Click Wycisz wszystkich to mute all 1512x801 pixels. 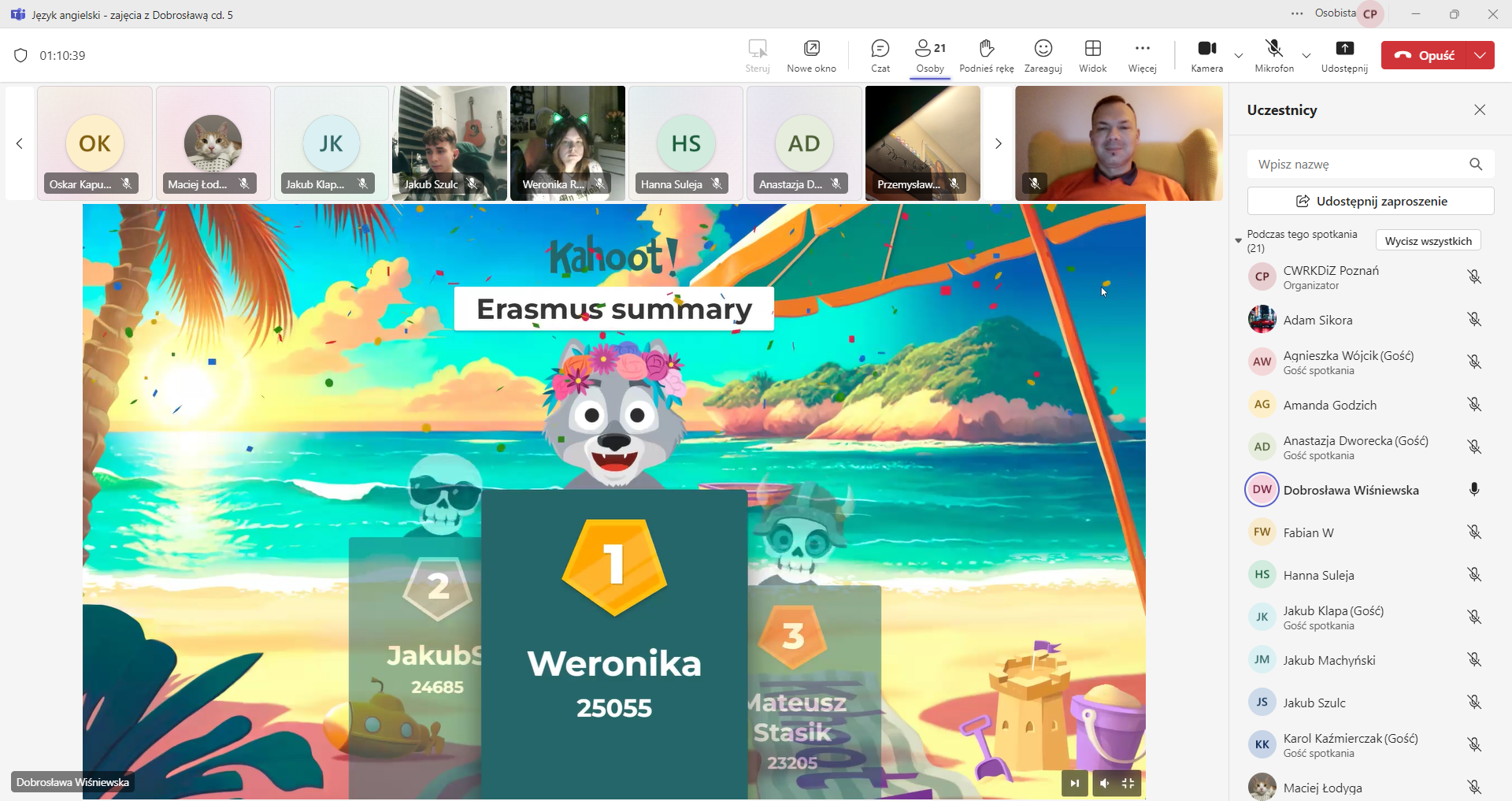1428,240
